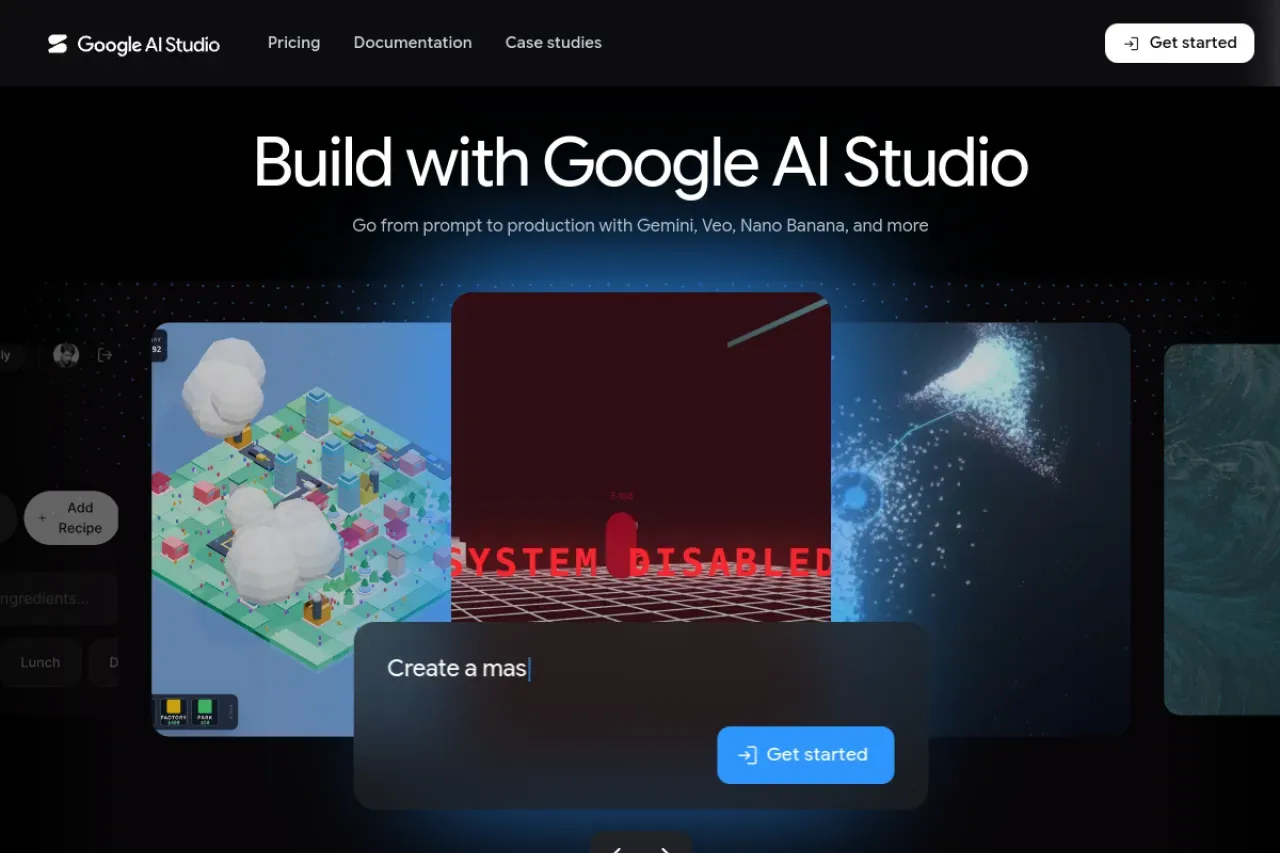
Task: Click the Add Recipe button
Action: tap(71, 518)
